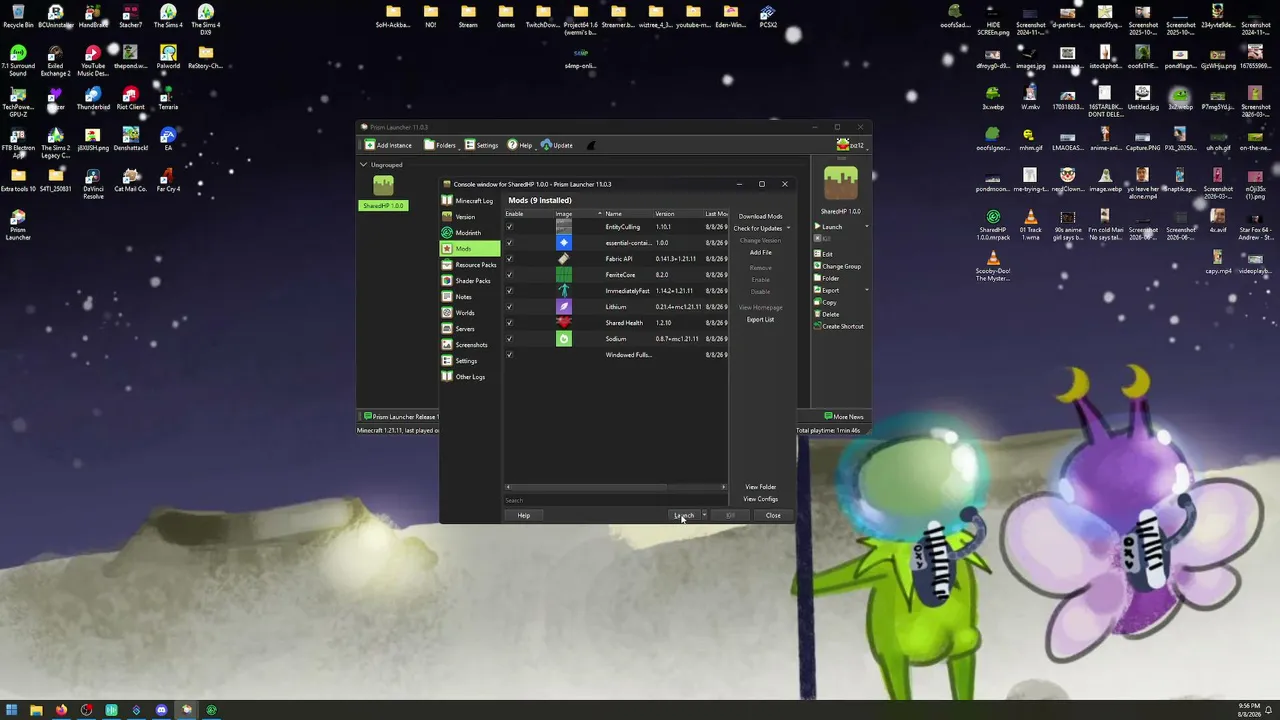This screenshot has width=1280, height=720.
Task: Uncheck the FerriteCore mod
Action: [x=510, y=275]
